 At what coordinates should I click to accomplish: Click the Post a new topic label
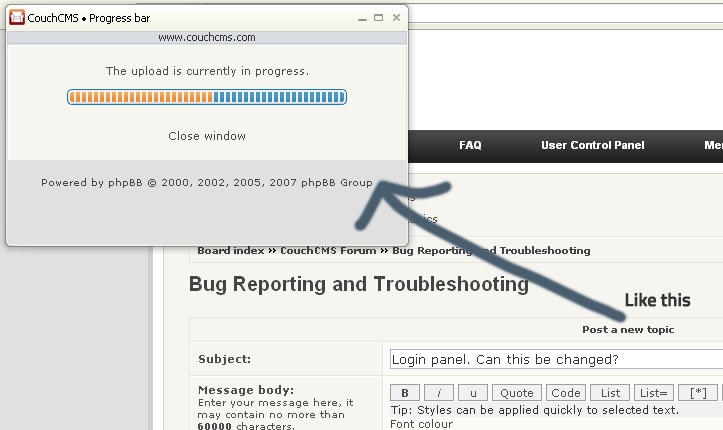pos(628,330)
